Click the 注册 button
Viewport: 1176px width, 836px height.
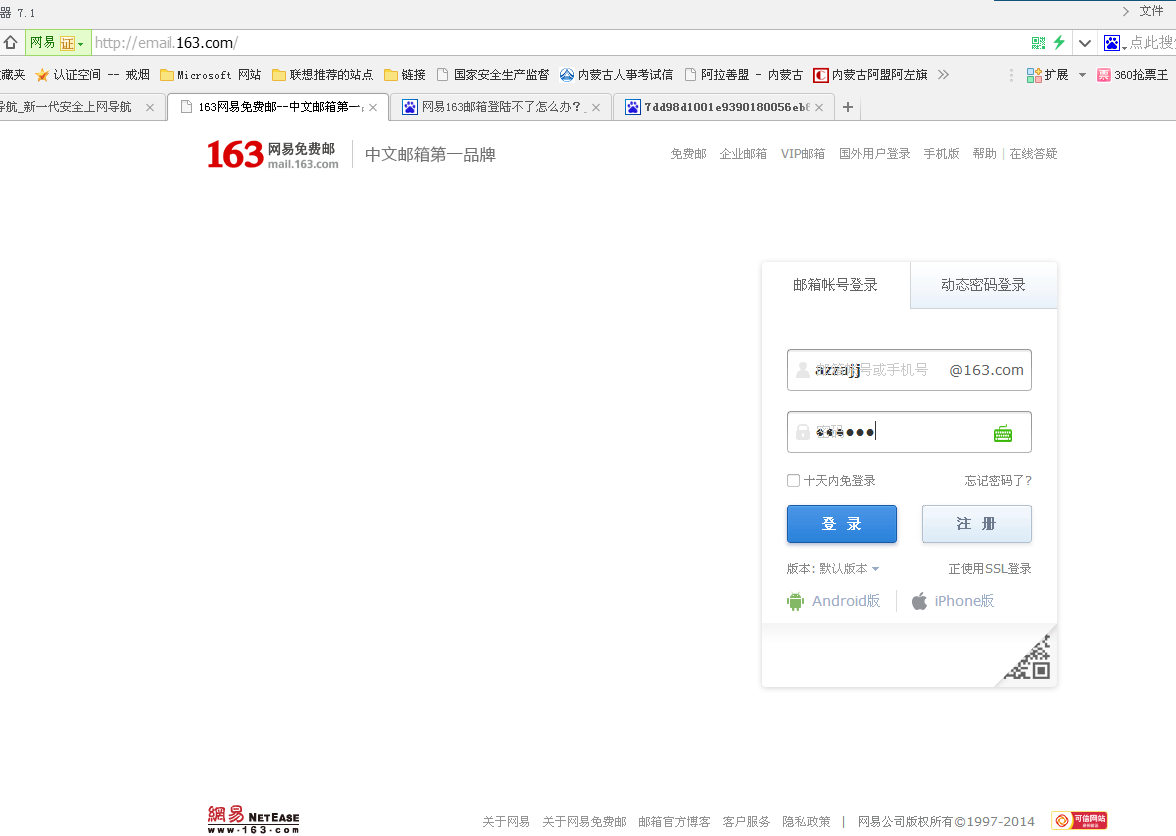pyautogui.click(x=976, y=523)
